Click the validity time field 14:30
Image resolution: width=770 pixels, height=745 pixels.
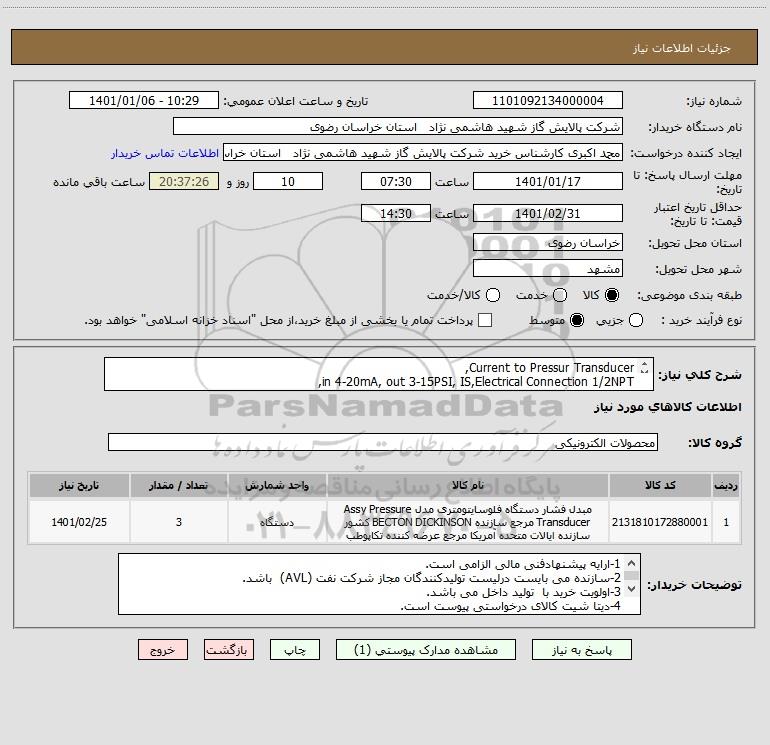396,213
